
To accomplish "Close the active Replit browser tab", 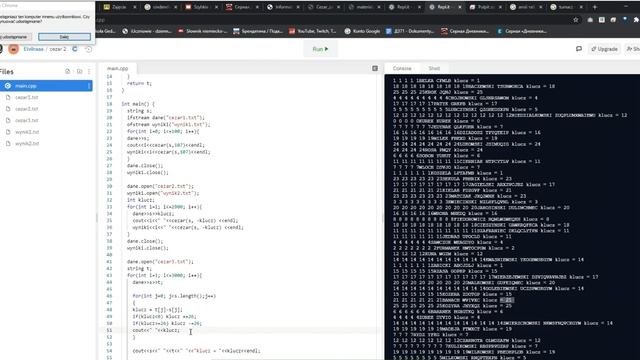I will (460, 7).
